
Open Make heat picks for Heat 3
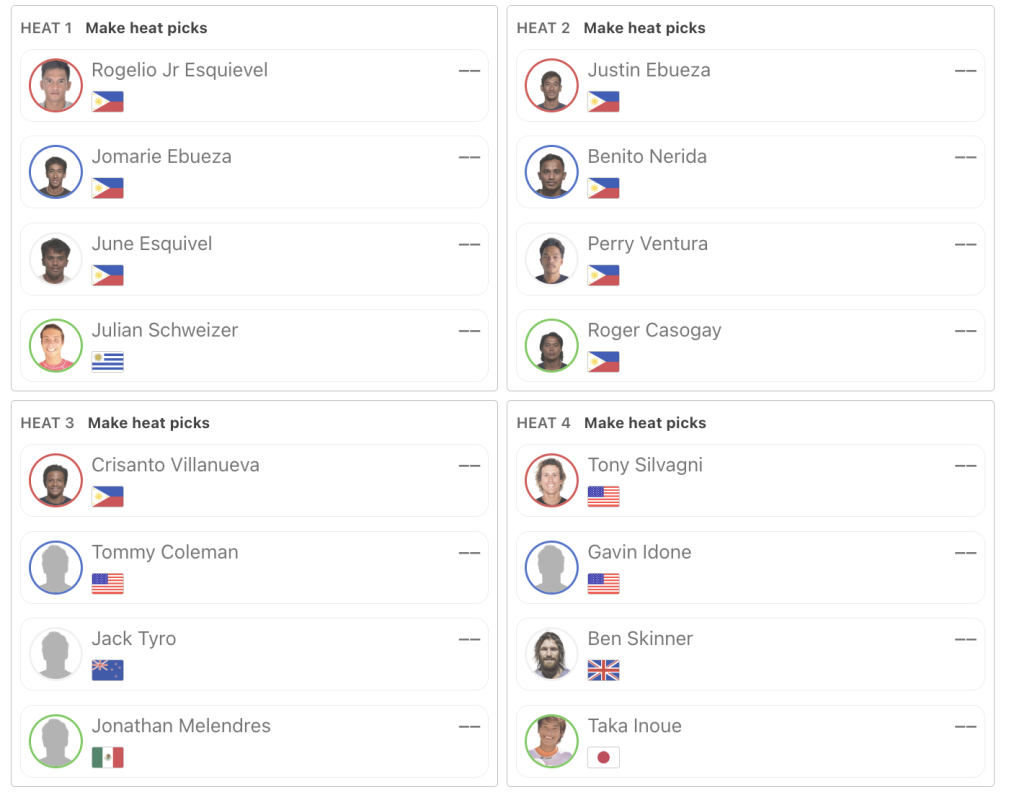click(148, 423)
